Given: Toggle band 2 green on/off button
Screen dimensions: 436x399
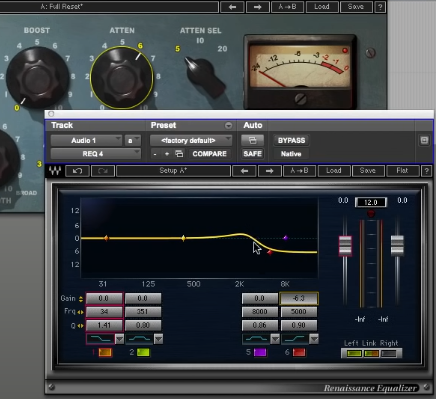Looking at the screenshot, I should 143,352.
